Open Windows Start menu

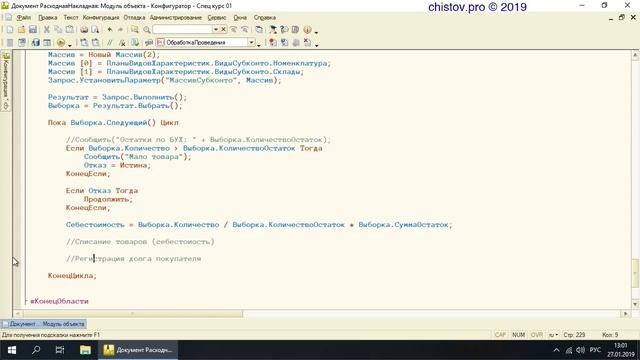pyautogui.click(x=12, y=350)
